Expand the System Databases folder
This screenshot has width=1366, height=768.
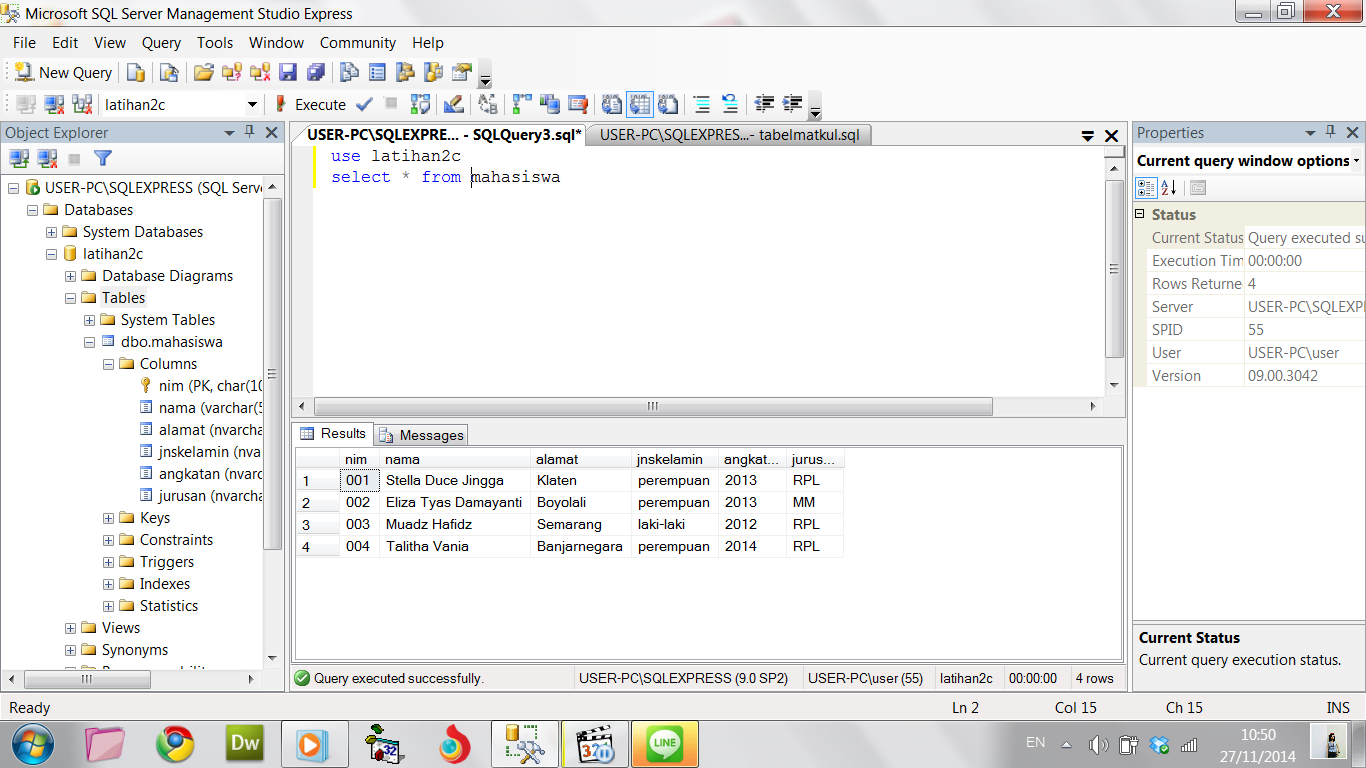point(51,232)
